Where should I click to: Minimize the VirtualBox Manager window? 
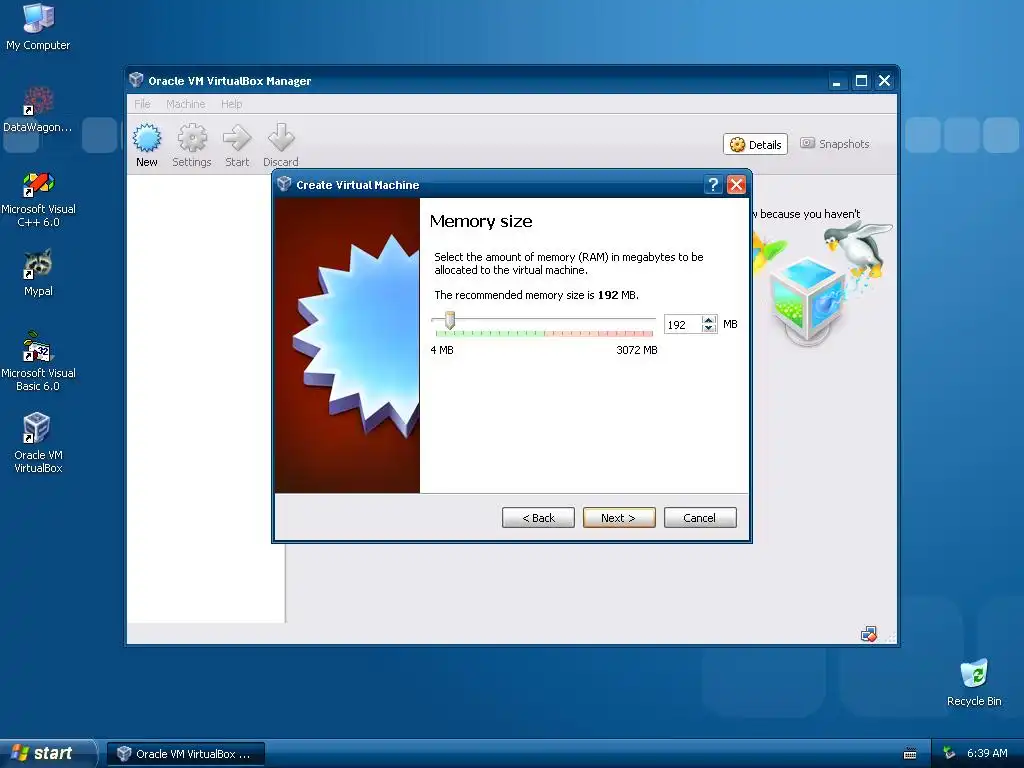[837, 81]
